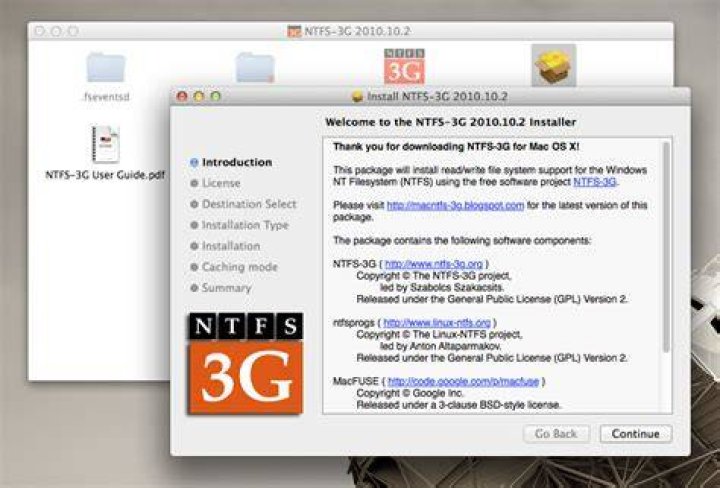Click the NTFS-3G User Guide.pdf file name label
This screenshot has width=720, height=488.
pos(105,175)
